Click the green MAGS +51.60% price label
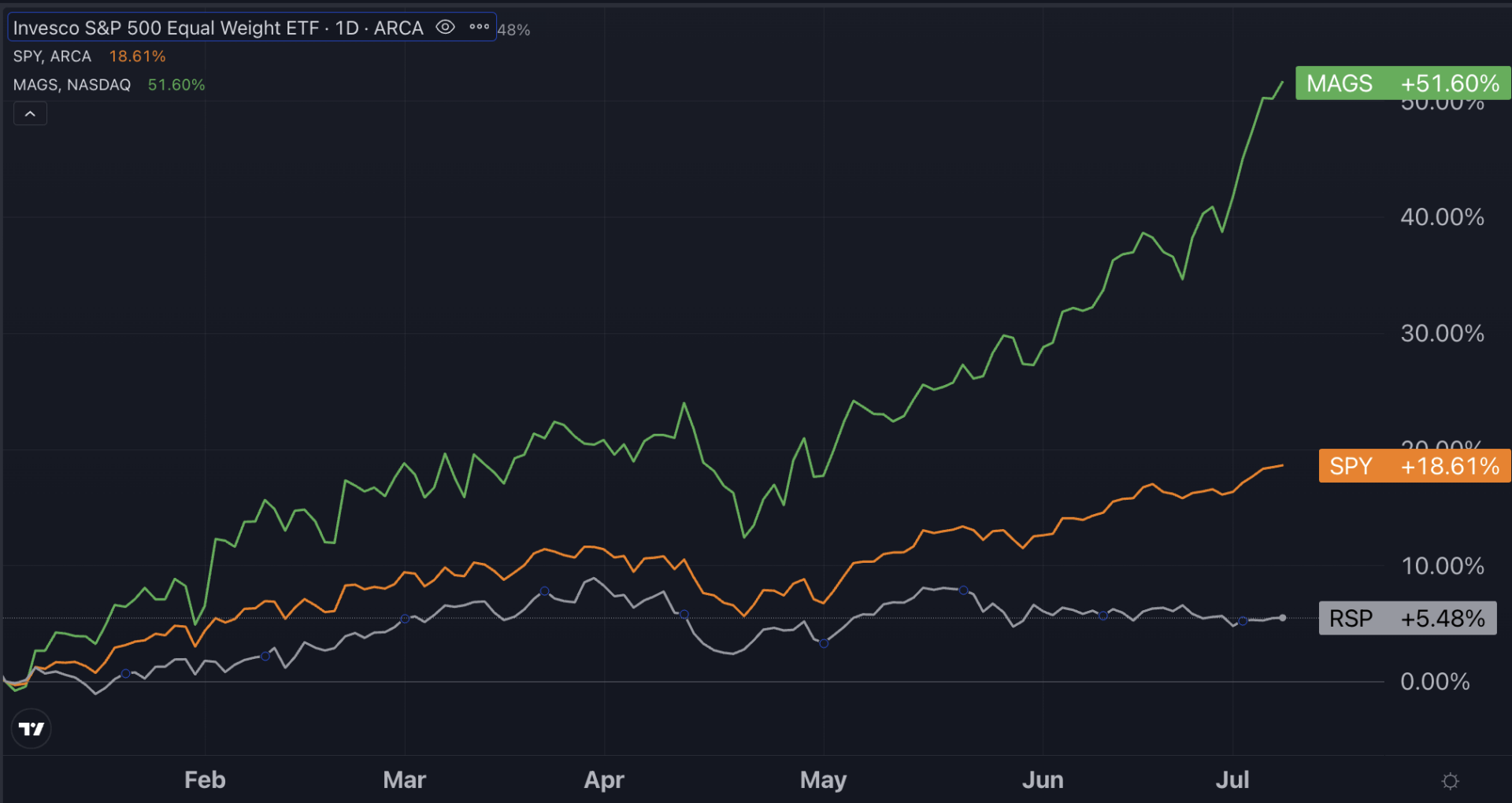Viewport: 1512px width, 803px height. tap(1403, 83)
